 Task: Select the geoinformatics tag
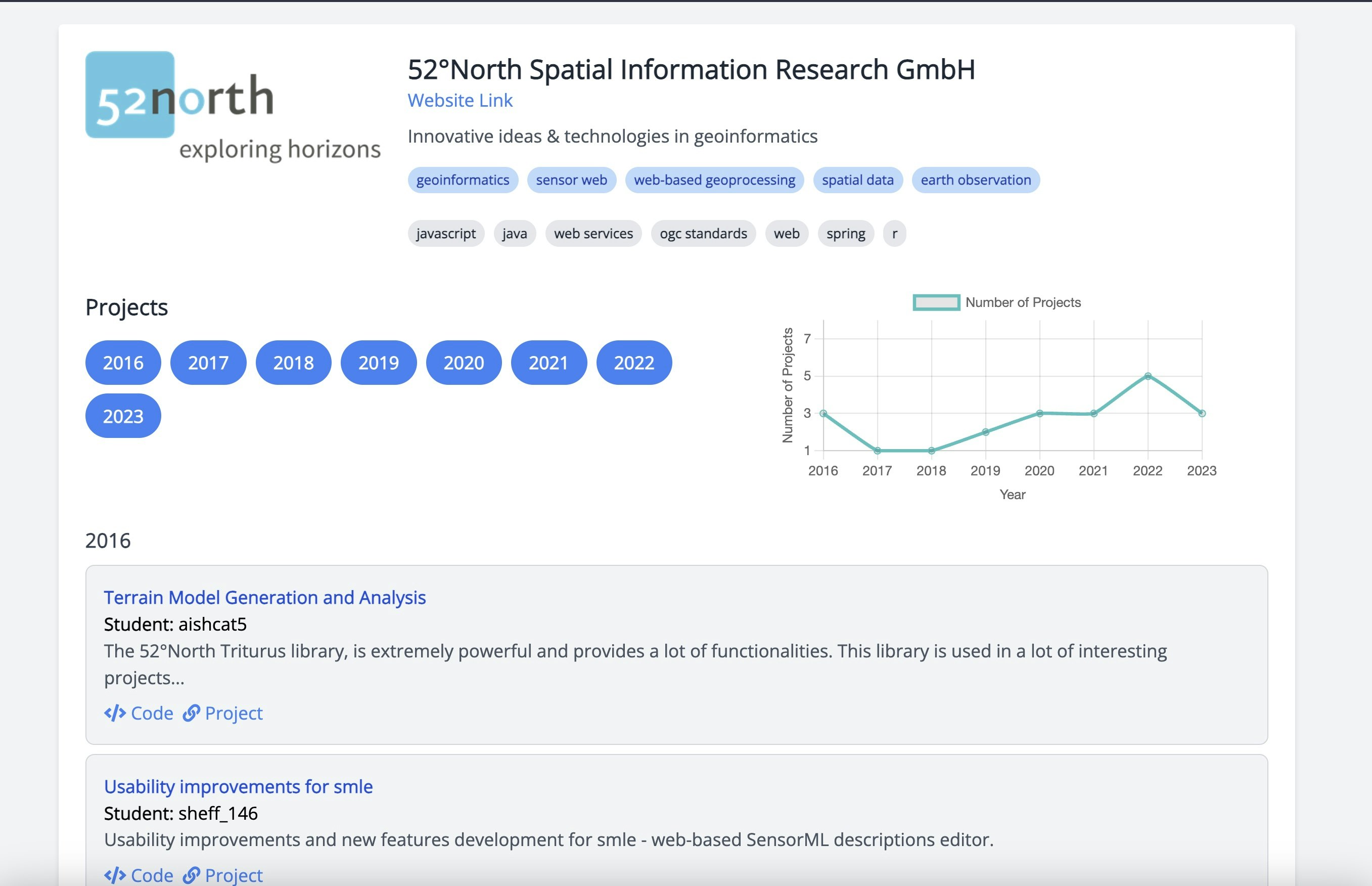[x=463, y=180]
